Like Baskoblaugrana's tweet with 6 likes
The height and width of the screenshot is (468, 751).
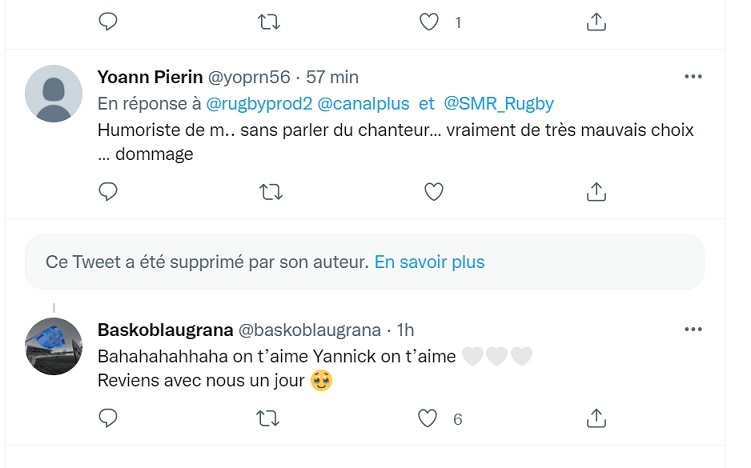(428, 419)
